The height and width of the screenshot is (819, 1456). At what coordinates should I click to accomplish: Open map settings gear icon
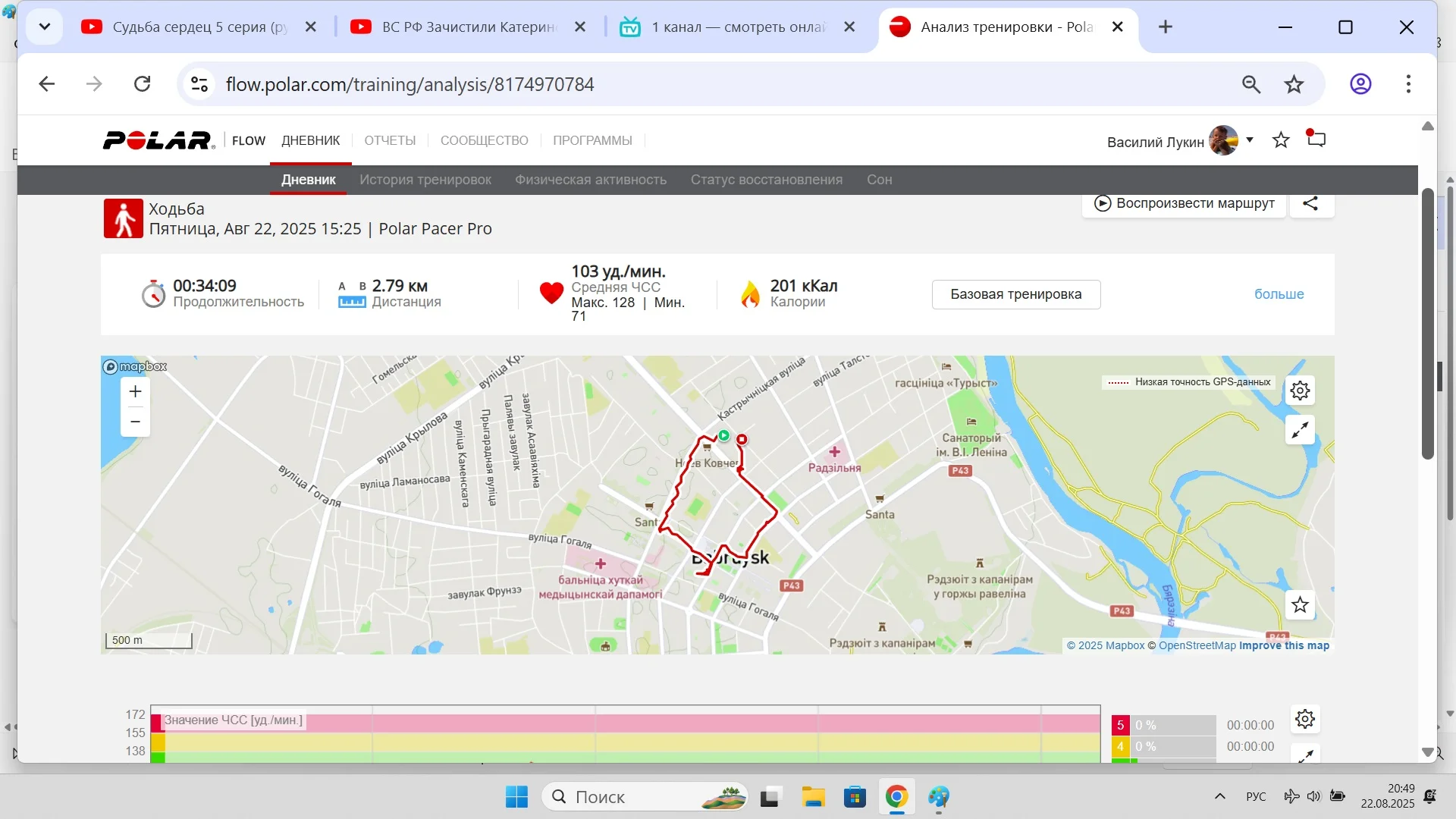(1300, 391)
